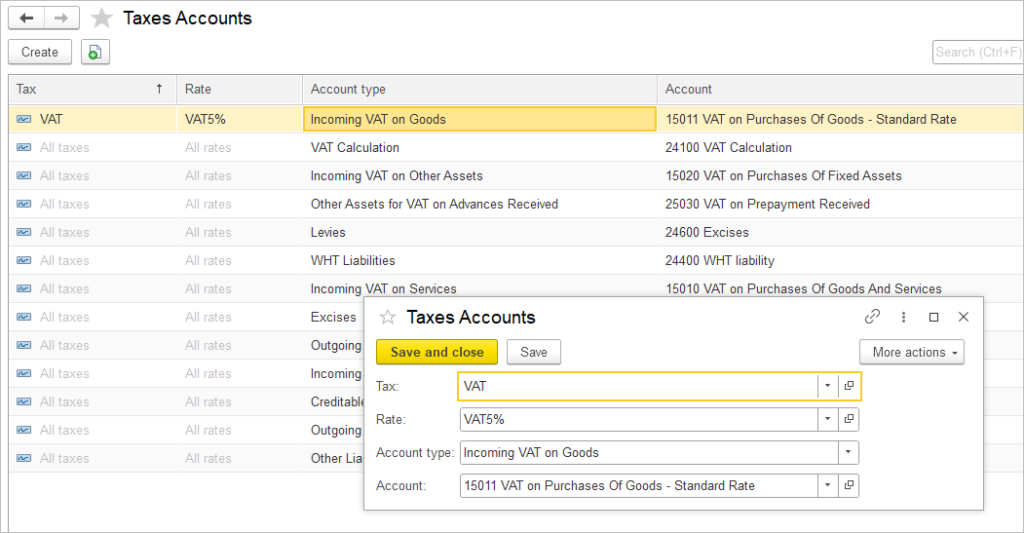
Task: Focus the Search (Ctrl+F) field
Action: [x=978, y=52]
